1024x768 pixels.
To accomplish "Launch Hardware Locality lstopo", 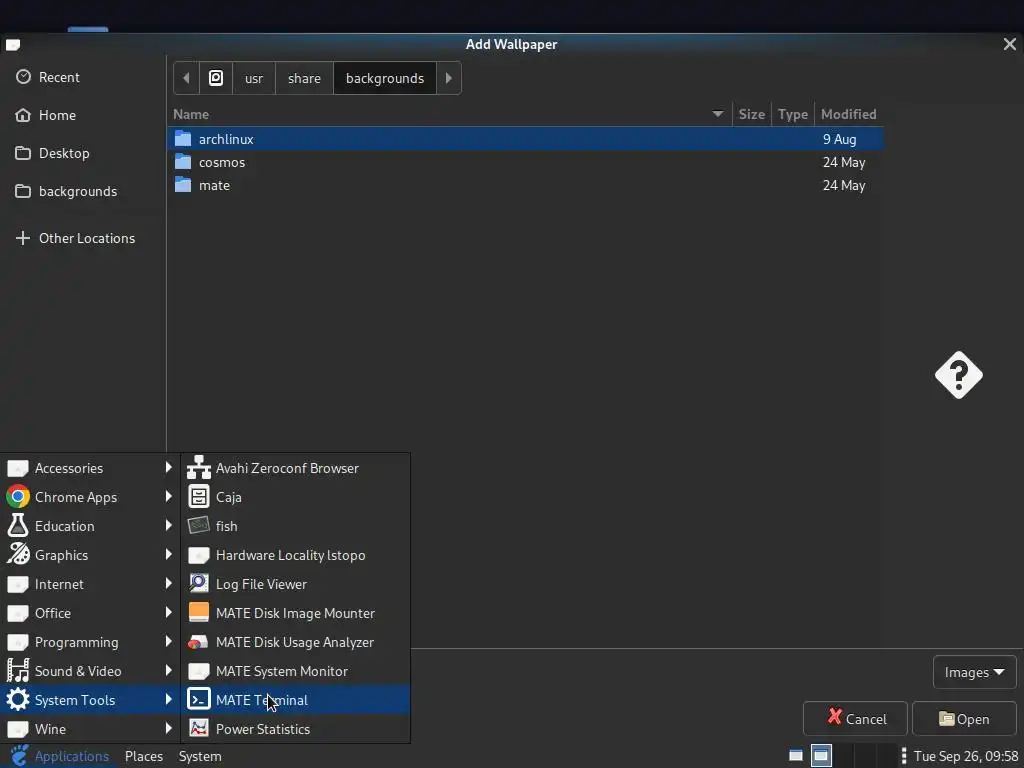I will pos(296,555).
